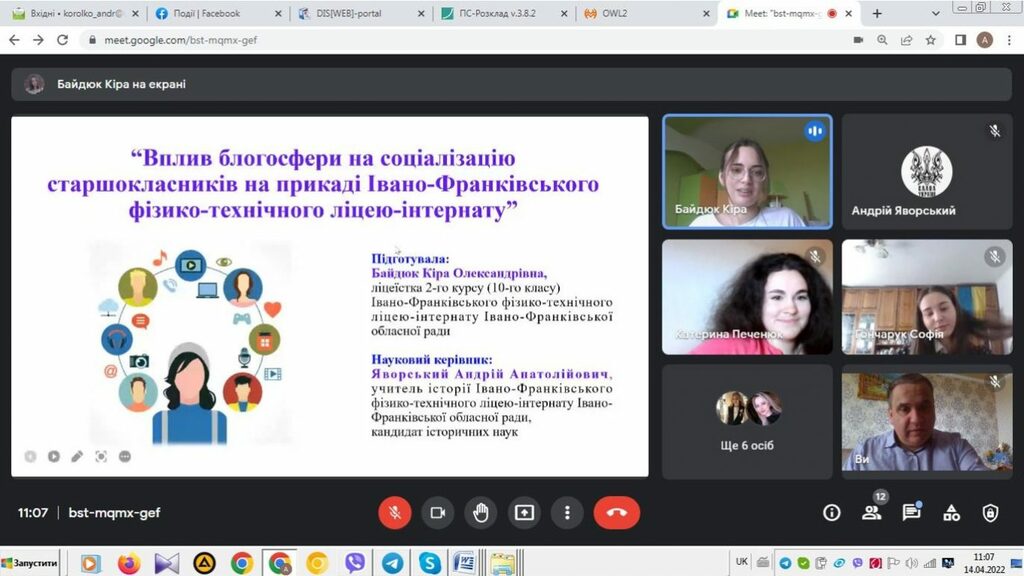Open the 'Ще 6 осіб' participants tile
Viewport: 1024px width, 576px height.
(747, 420)
